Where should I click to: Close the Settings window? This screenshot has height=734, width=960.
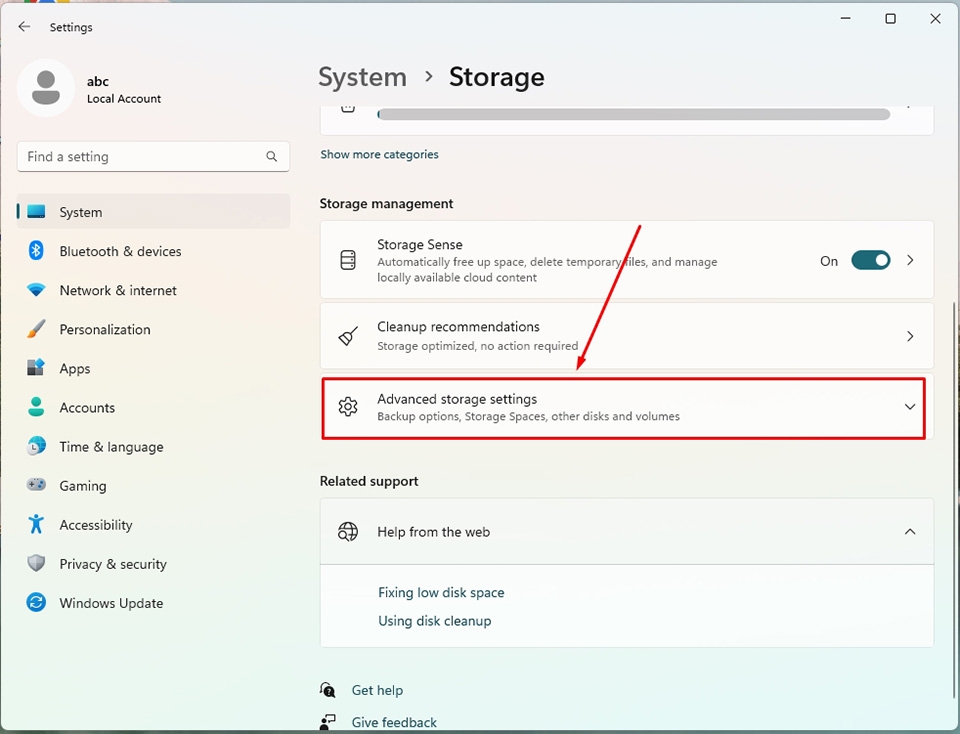click(x=935, y=18)
